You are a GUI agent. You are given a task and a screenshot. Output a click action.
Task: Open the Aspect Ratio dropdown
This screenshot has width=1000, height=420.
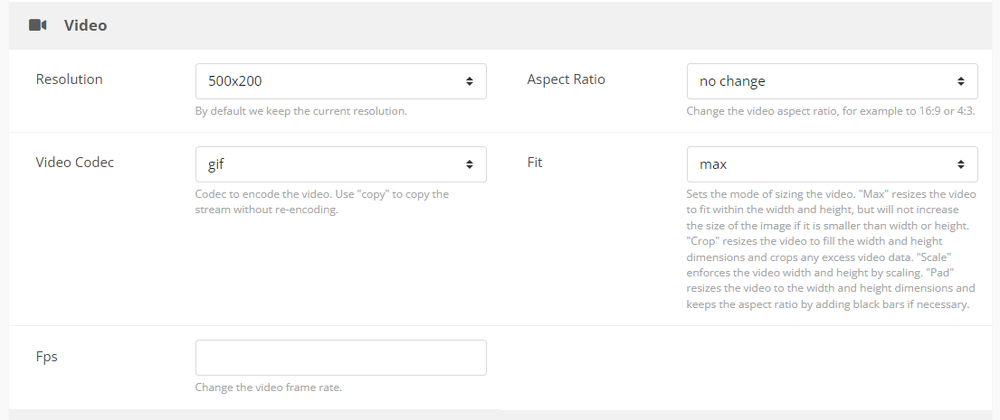(832, 81)
